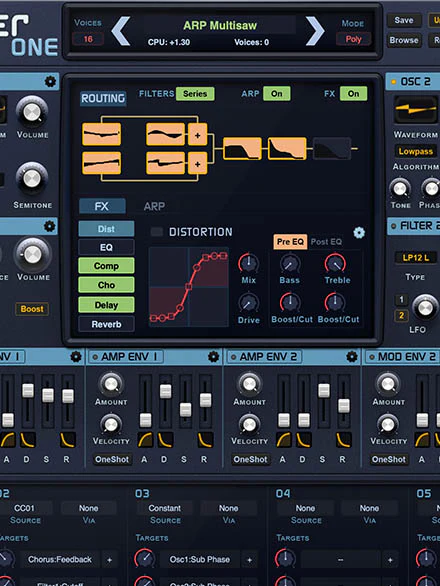Viewport: 440px width, 586px height.
Task: Click the Browse button
Action: tap(404, 40)
